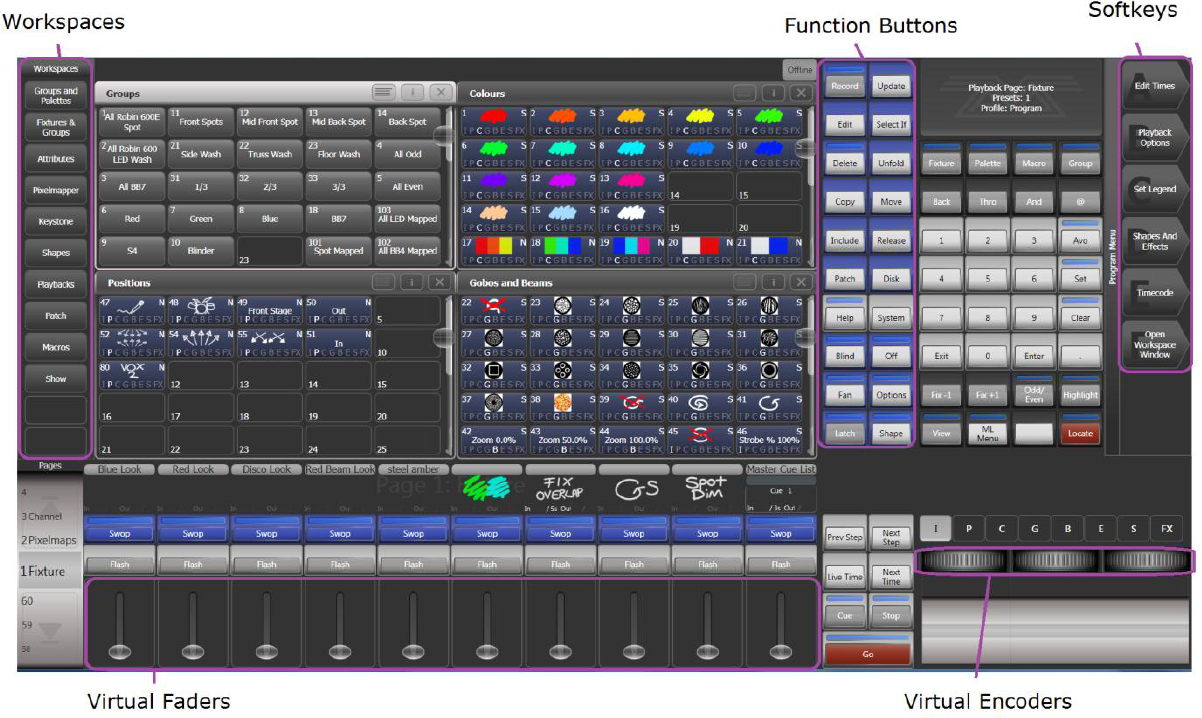The image size is (1202, 718).
Task: Toggle Blind mode
Action: [x=844, y=355]
